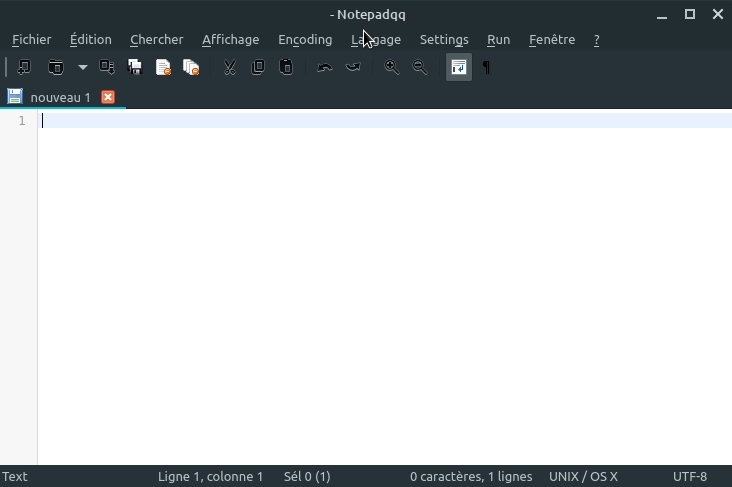
Task: Click the Copy toolbar icon
Action: tap(258, 67)
